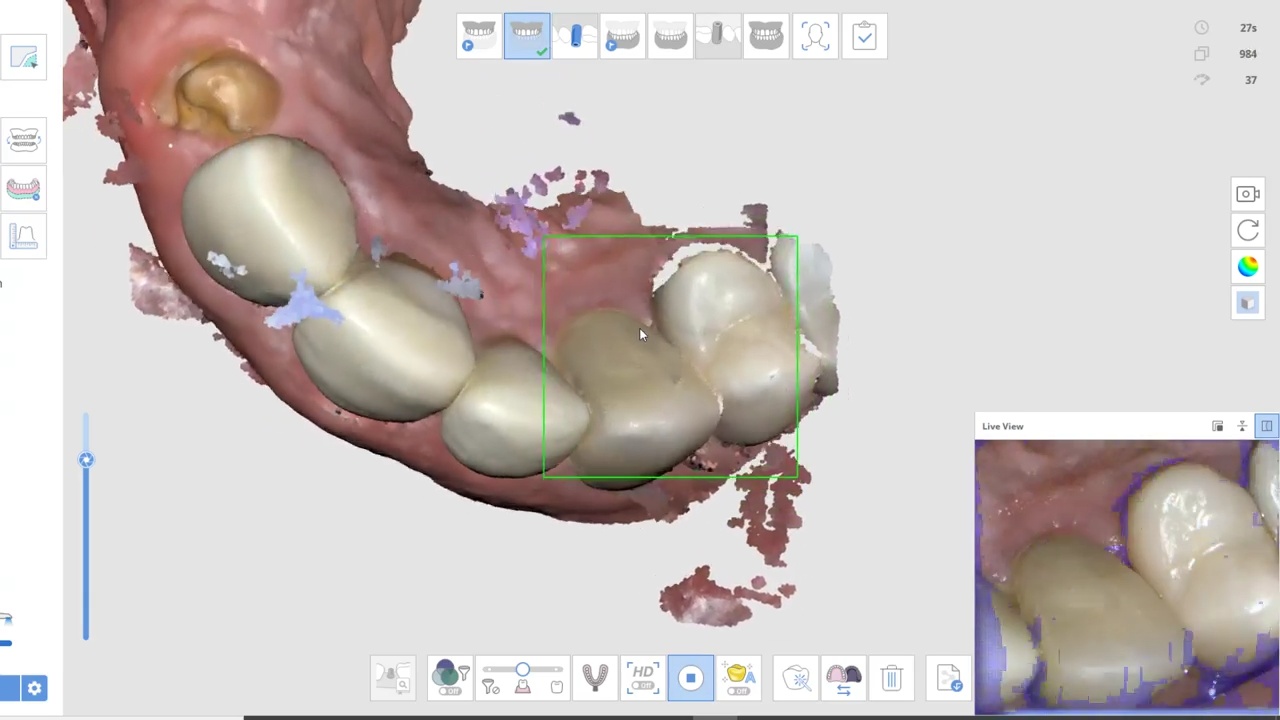The width and height of the screenshot is (1280, 720).
Task: Adjust the scan depth filter slider knob
Action: coord(522,669)
